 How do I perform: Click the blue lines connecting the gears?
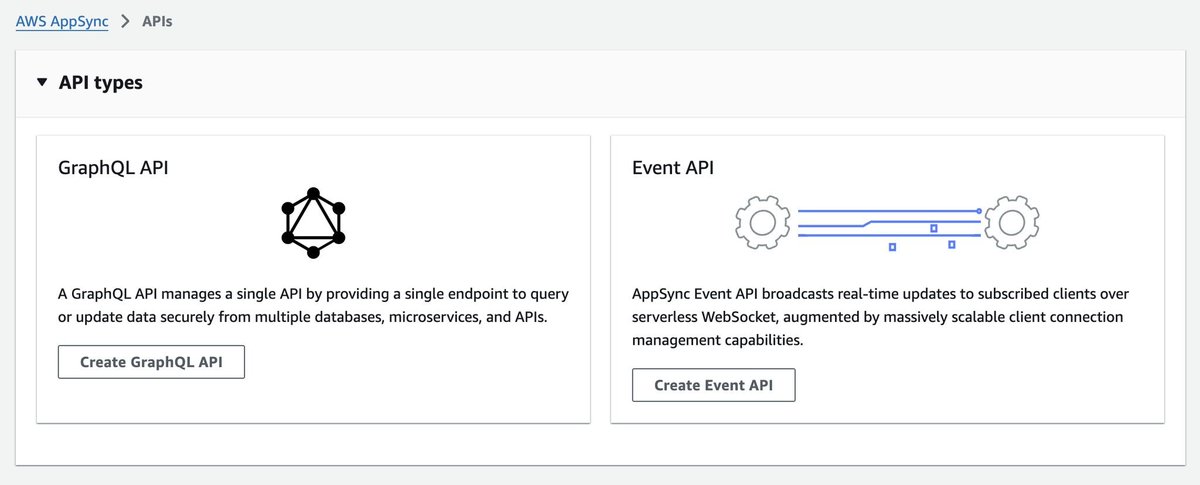[x=888, y=223]
